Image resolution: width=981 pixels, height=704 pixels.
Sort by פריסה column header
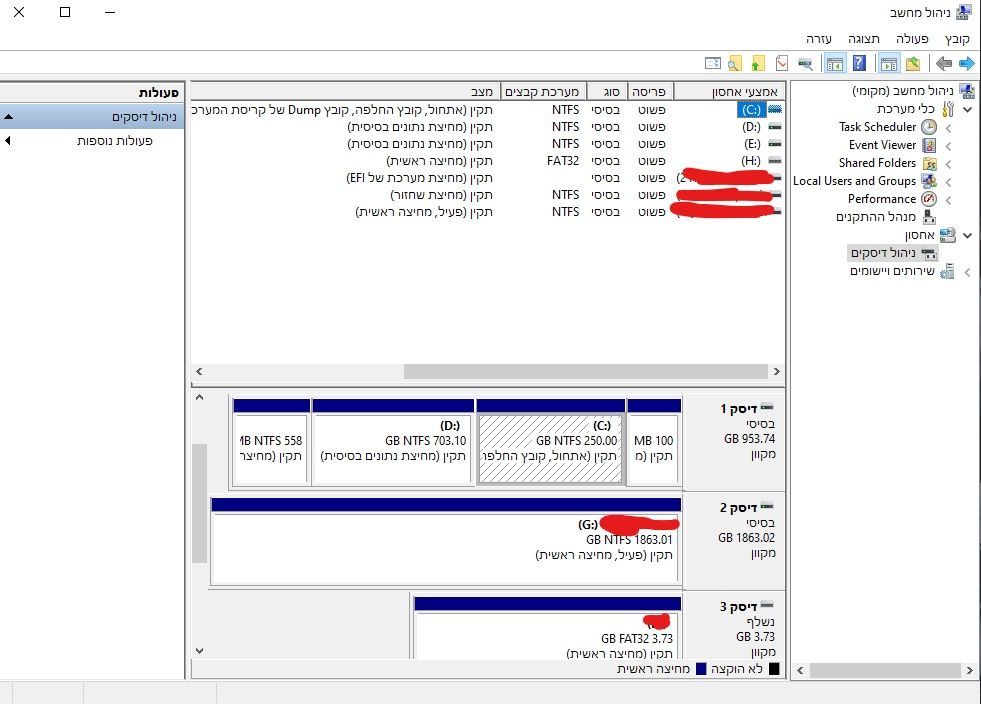(x=649, y=91)
